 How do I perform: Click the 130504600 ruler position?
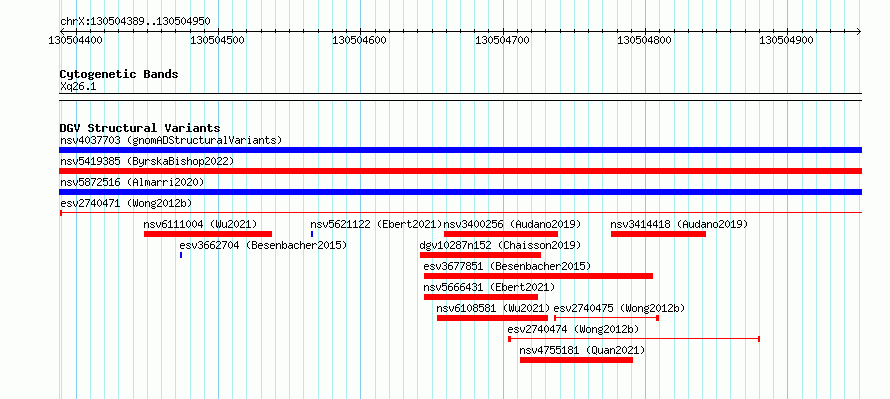coord(359,40)
